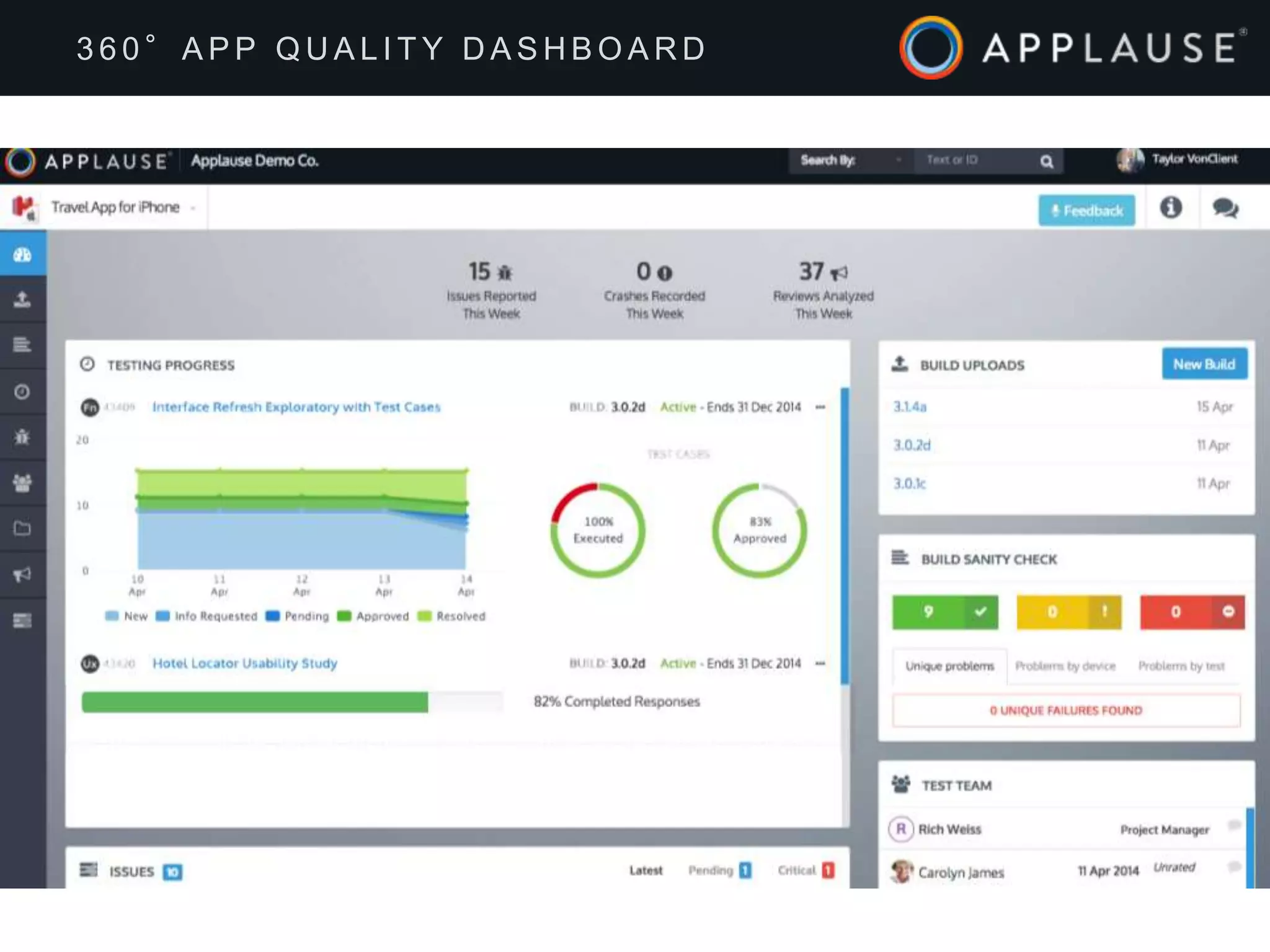Click the upload build sidebar icon
Viewport: 1270px width, 952px height.
(x=22, y=300)
